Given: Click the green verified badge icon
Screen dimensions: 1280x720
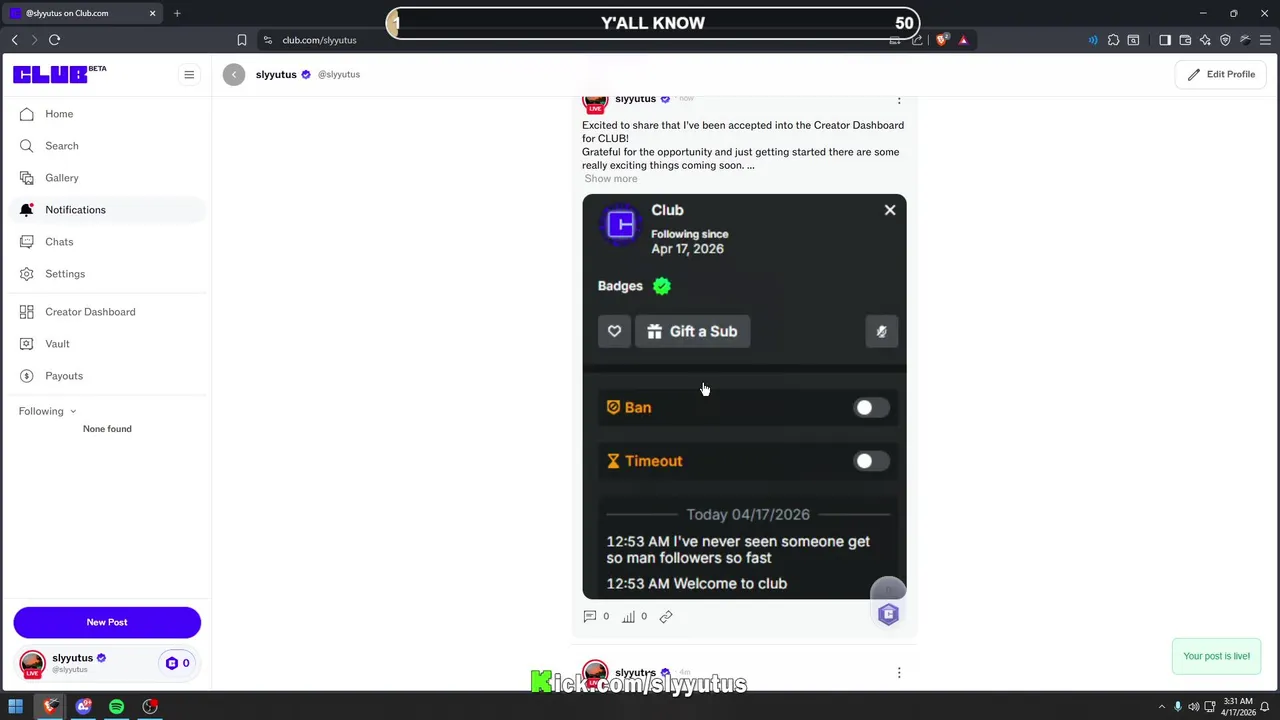Looking at the screenshot, I should (x=662, y=286).
